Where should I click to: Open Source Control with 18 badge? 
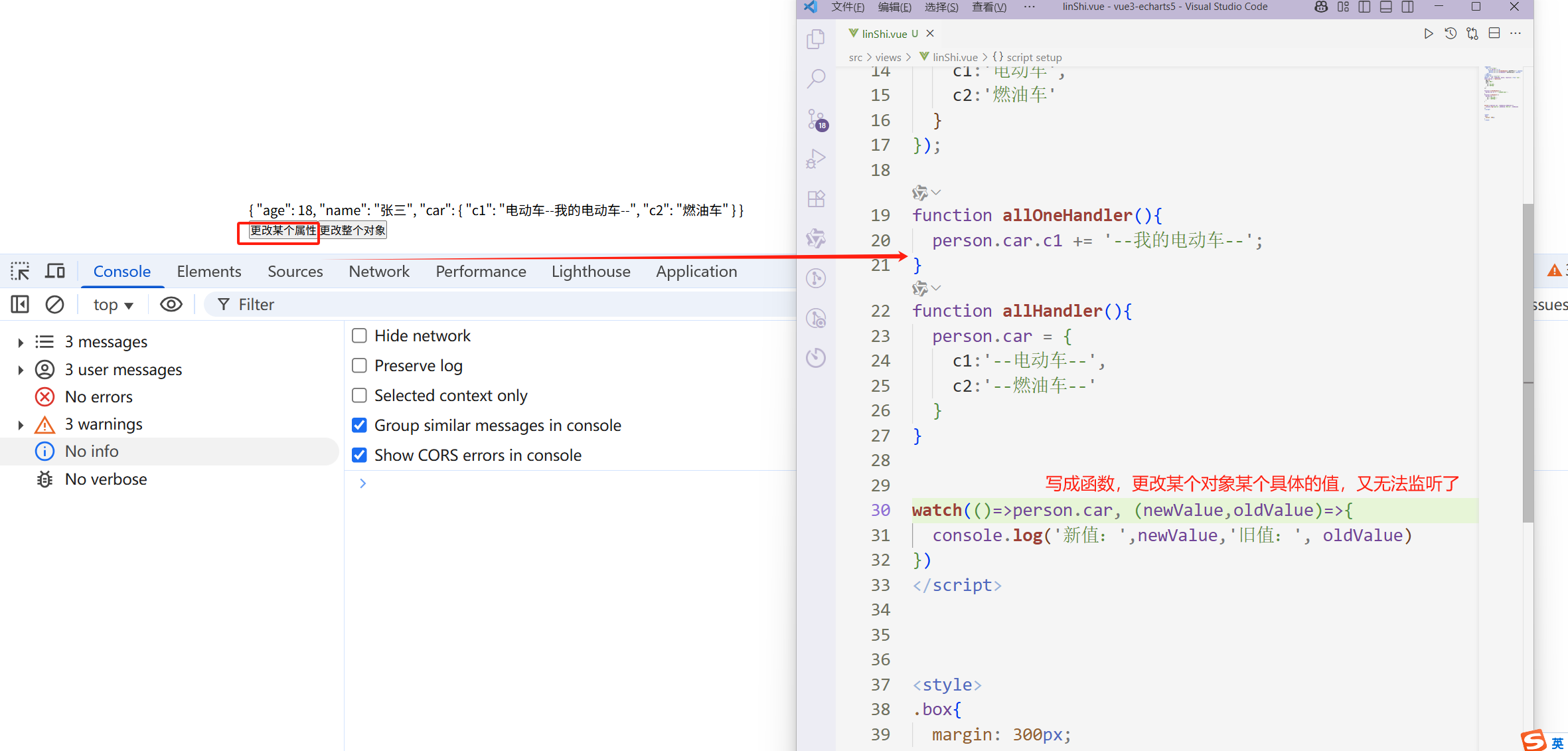tap(817, 120)
